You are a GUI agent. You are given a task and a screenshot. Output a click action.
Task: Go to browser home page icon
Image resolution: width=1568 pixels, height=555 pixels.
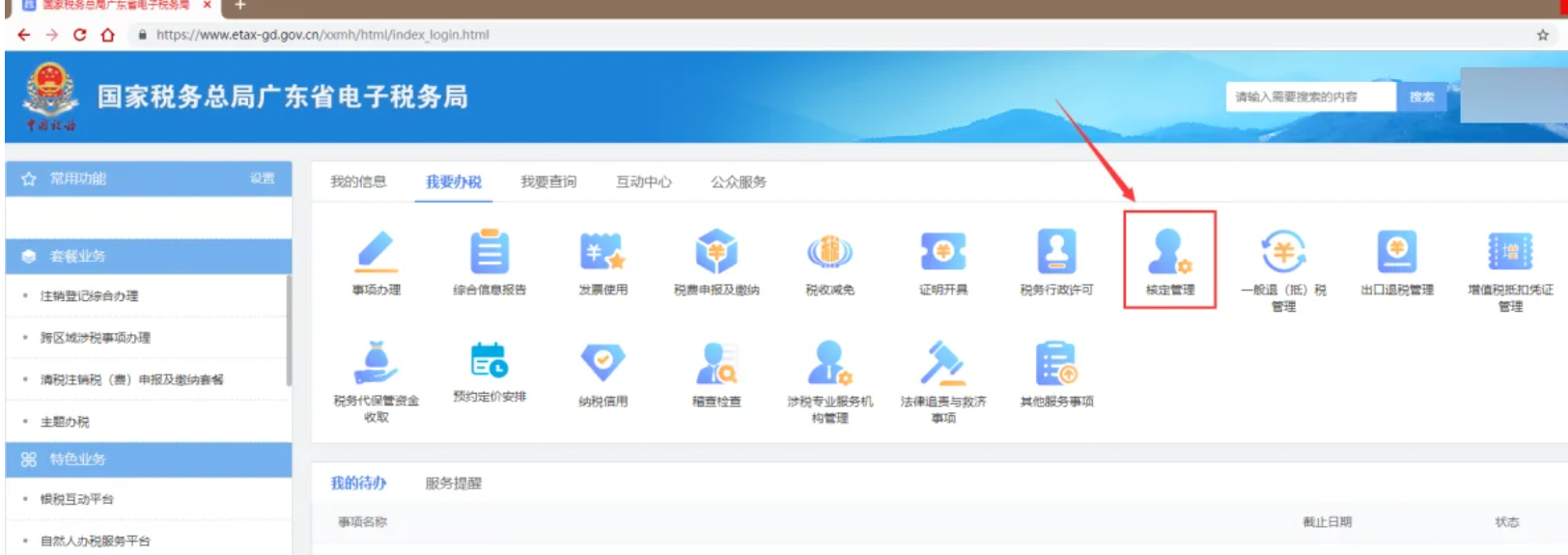[108, 35]
